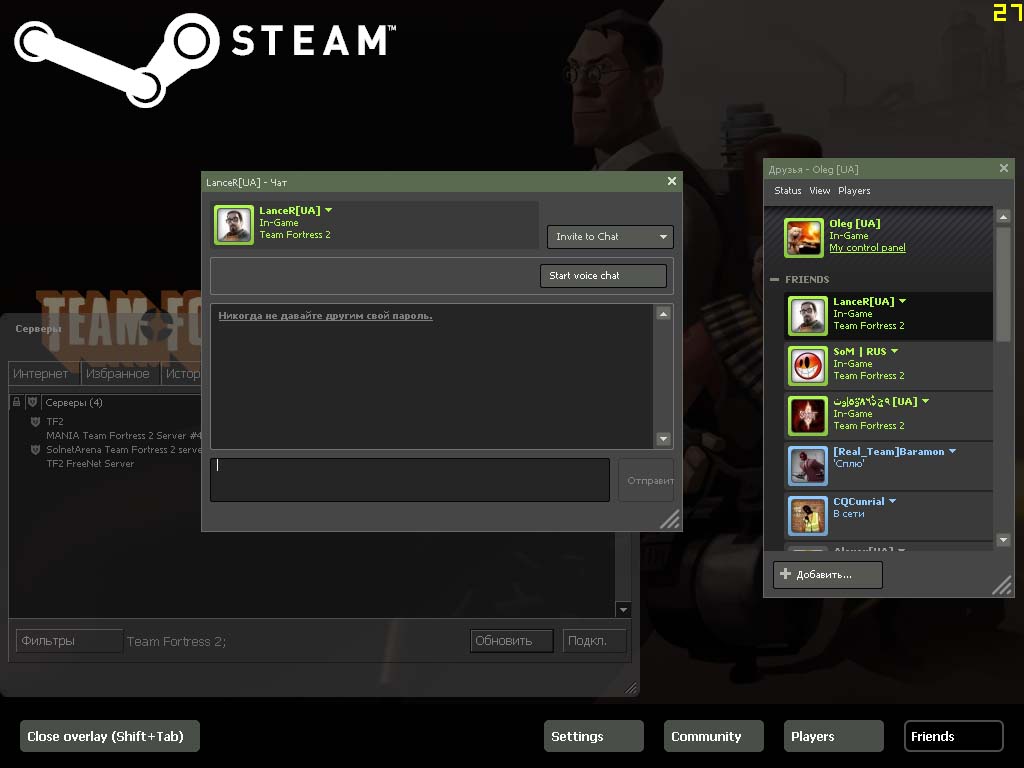Click Обновить refresh button
1024x768 pixels.
click(511, 641)
